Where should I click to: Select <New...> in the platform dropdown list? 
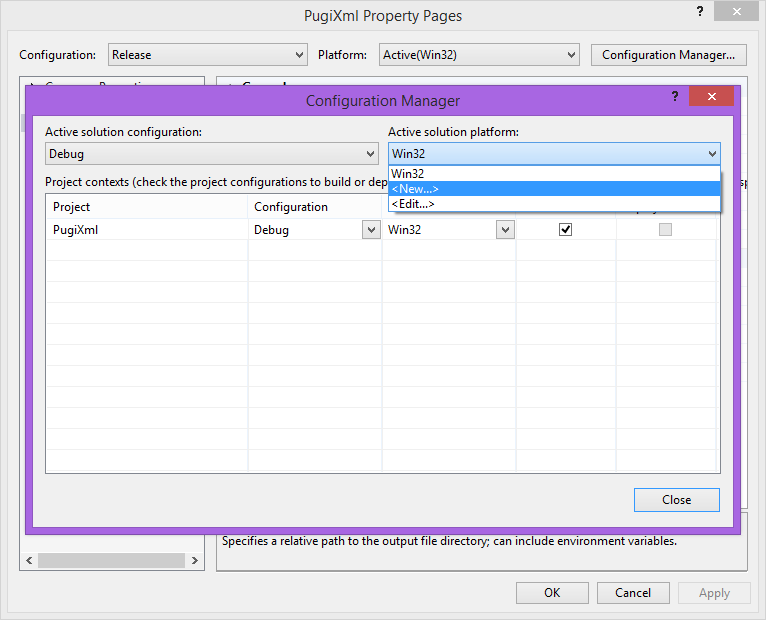554,189
